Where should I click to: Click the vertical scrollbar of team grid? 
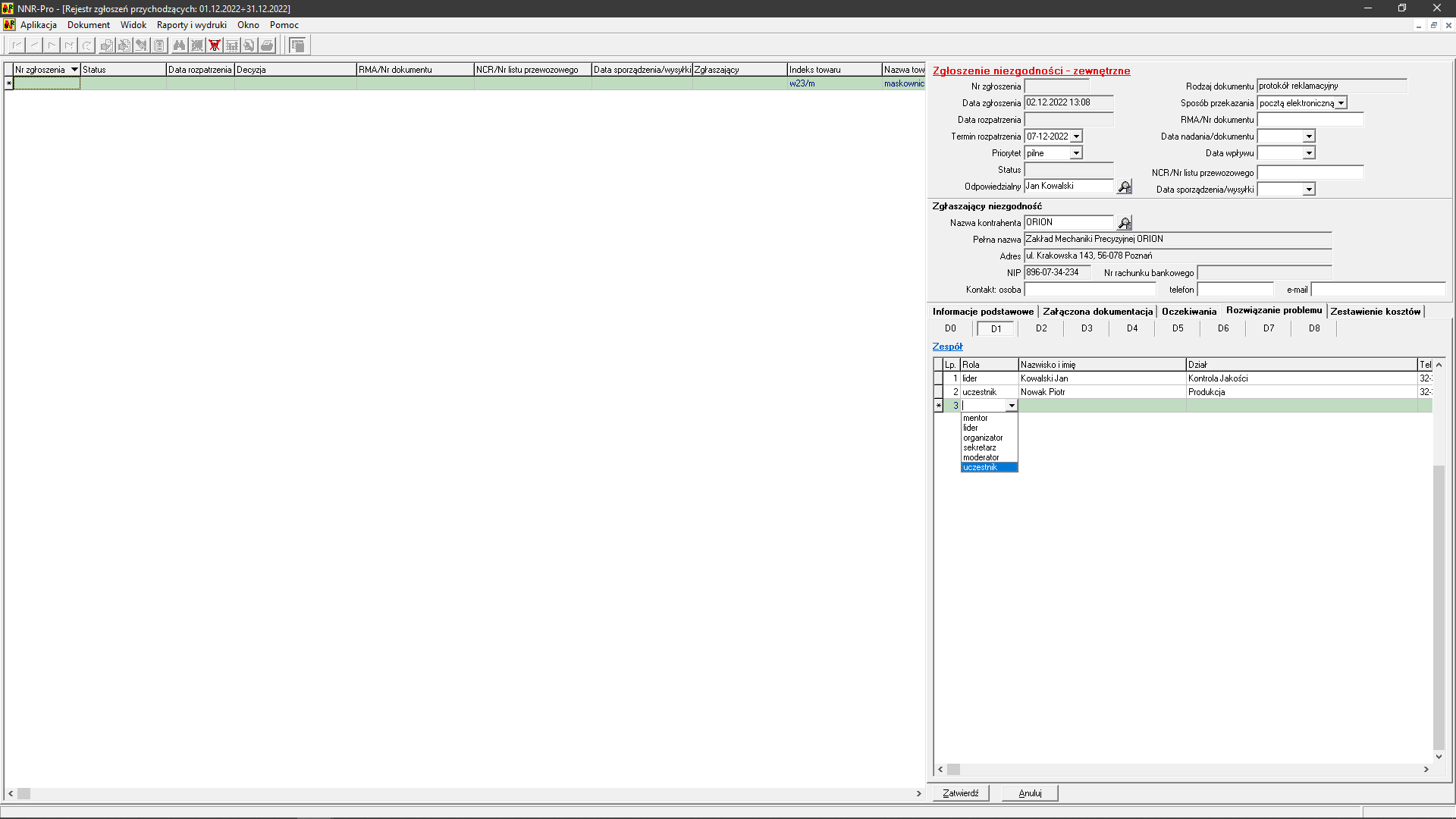pos(1439,607)
